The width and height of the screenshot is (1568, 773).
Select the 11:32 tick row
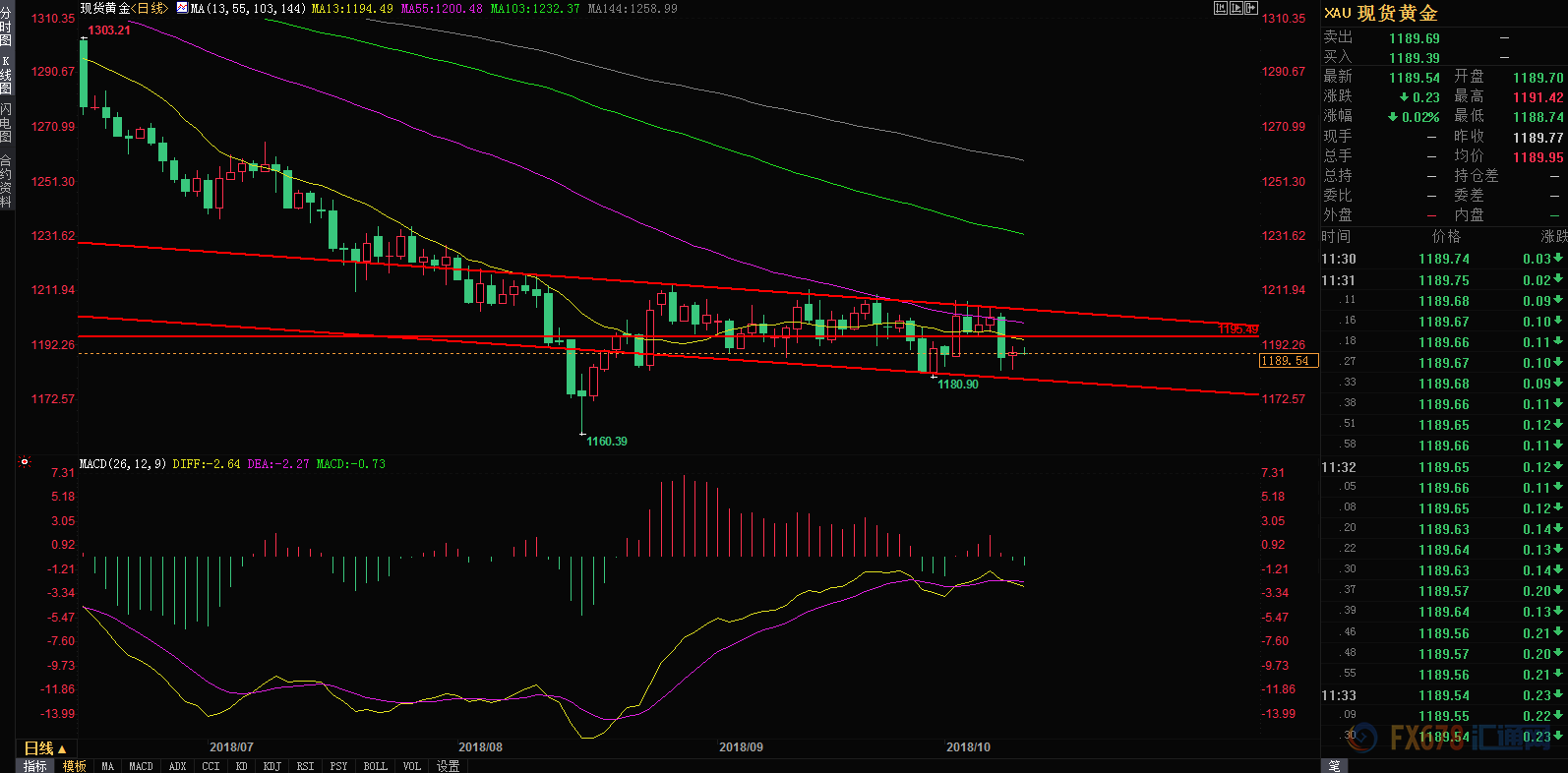pos(1443,467)
